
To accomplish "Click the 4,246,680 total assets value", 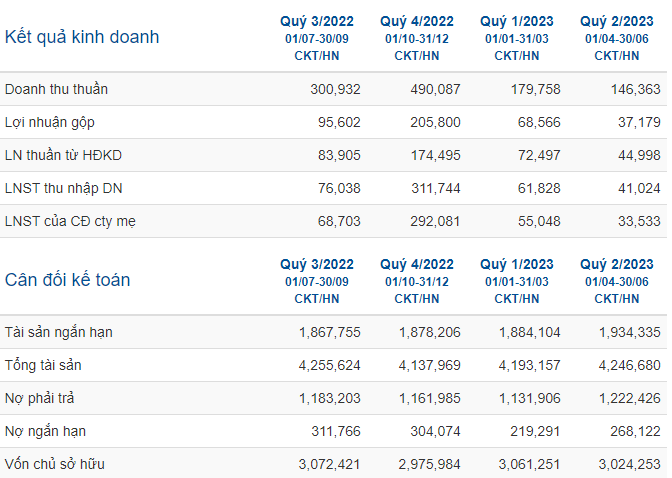I will pyautogui.click(x=630, y=365).
